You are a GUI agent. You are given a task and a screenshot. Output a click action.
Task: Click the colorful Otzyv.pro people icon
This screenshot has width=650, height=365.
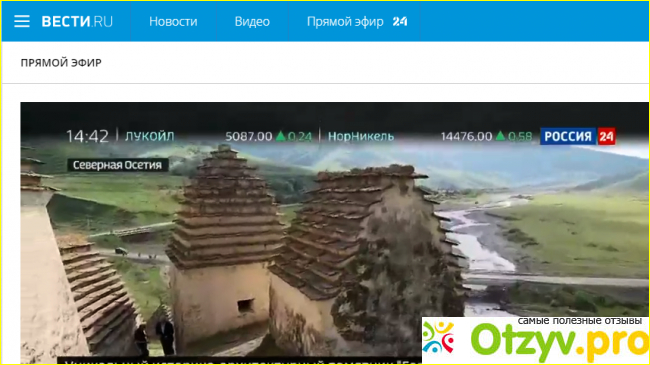pyautogui.click(x=438, y=337)
